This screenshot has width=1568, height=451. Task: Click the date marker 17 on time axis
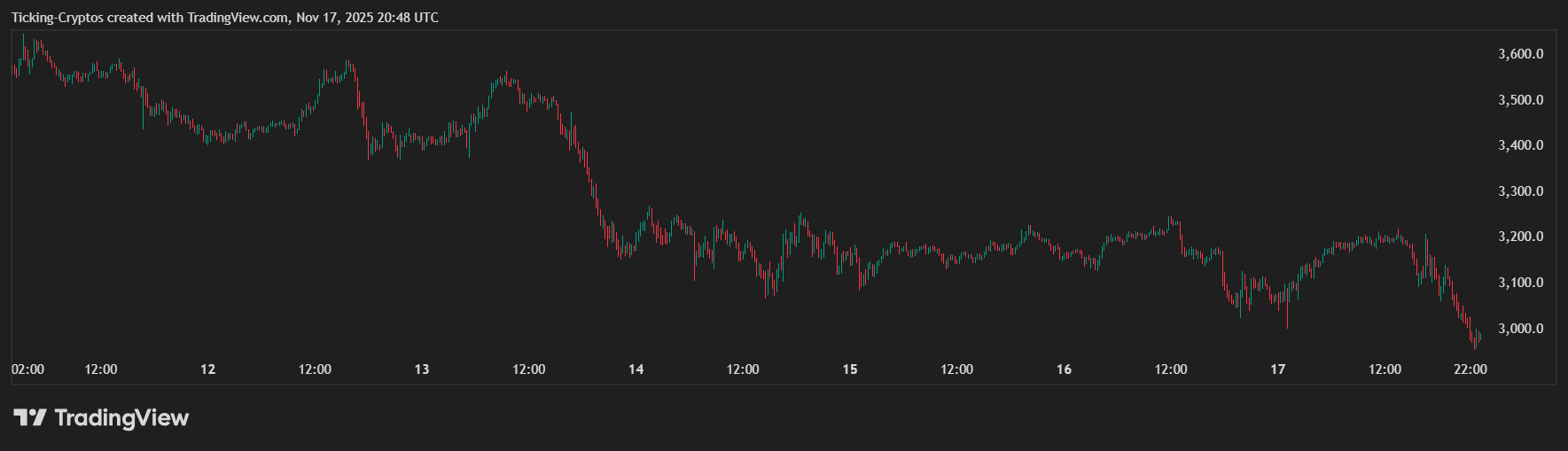1277,369
